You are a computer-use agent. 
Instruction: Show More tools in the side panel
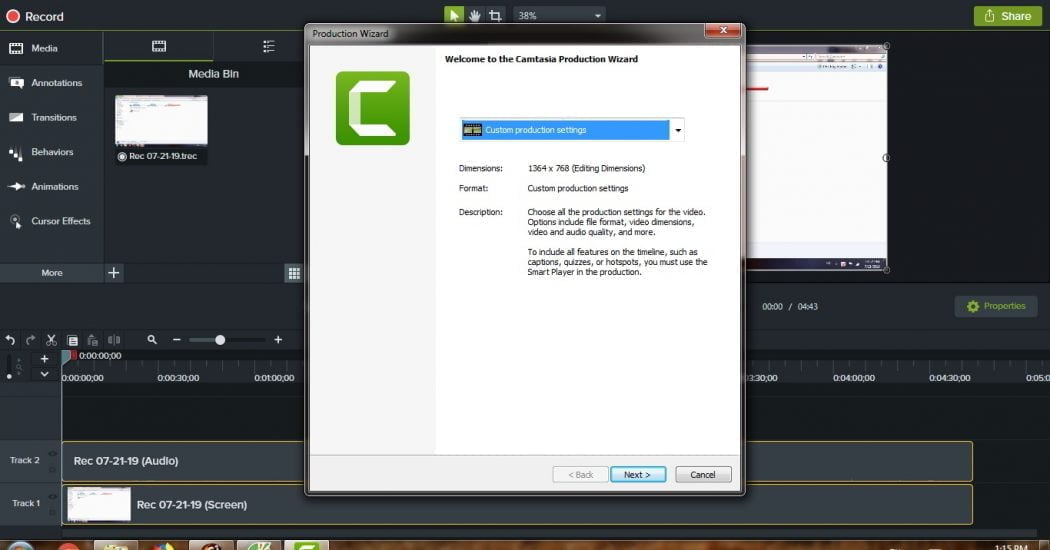click(x=52, y=273)
